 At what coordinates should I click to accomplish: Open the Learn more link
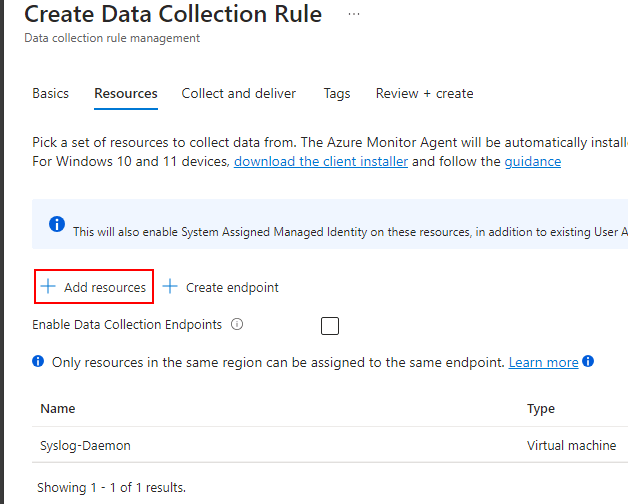(543, 362)
